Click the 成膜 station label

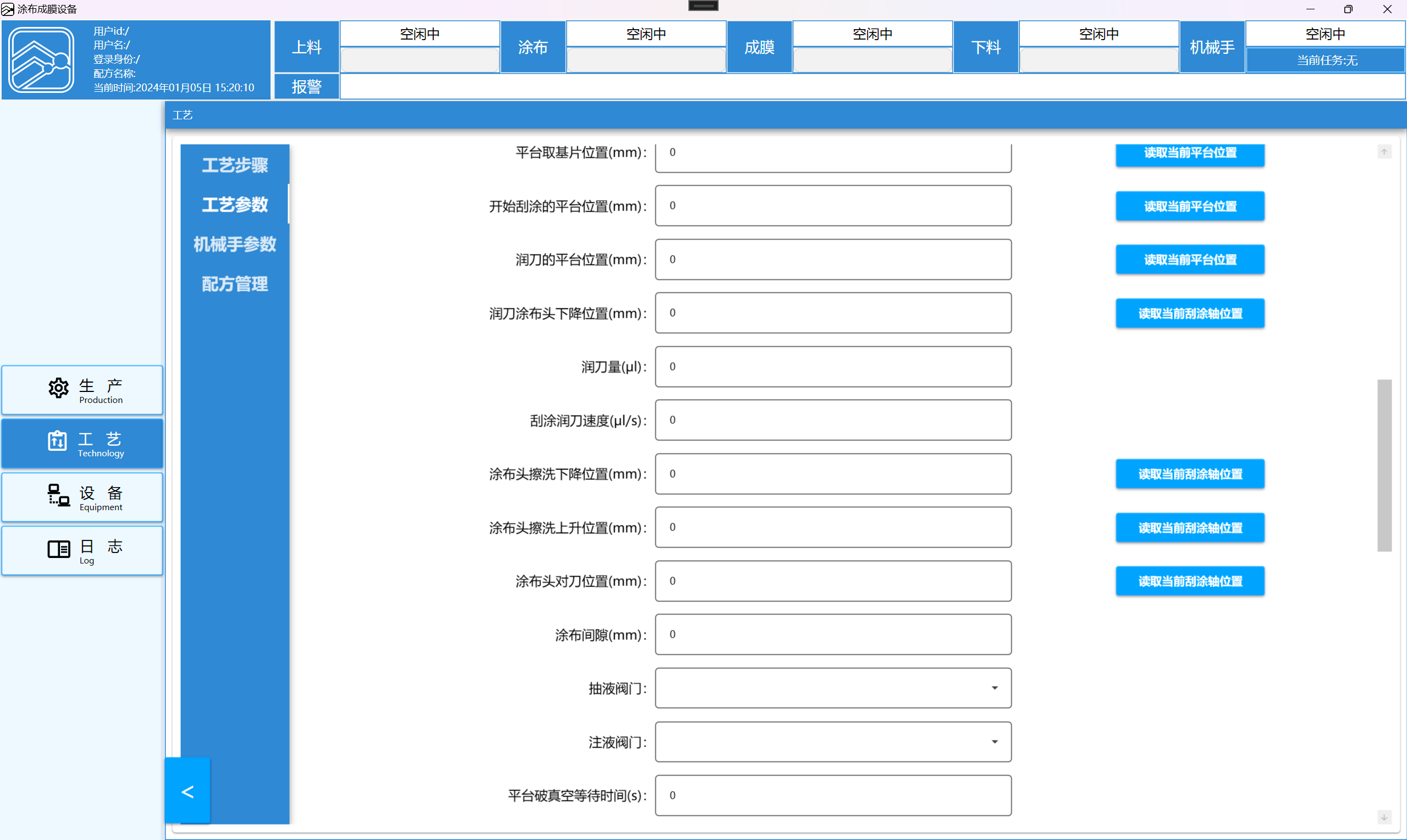[x=759, y=47]
